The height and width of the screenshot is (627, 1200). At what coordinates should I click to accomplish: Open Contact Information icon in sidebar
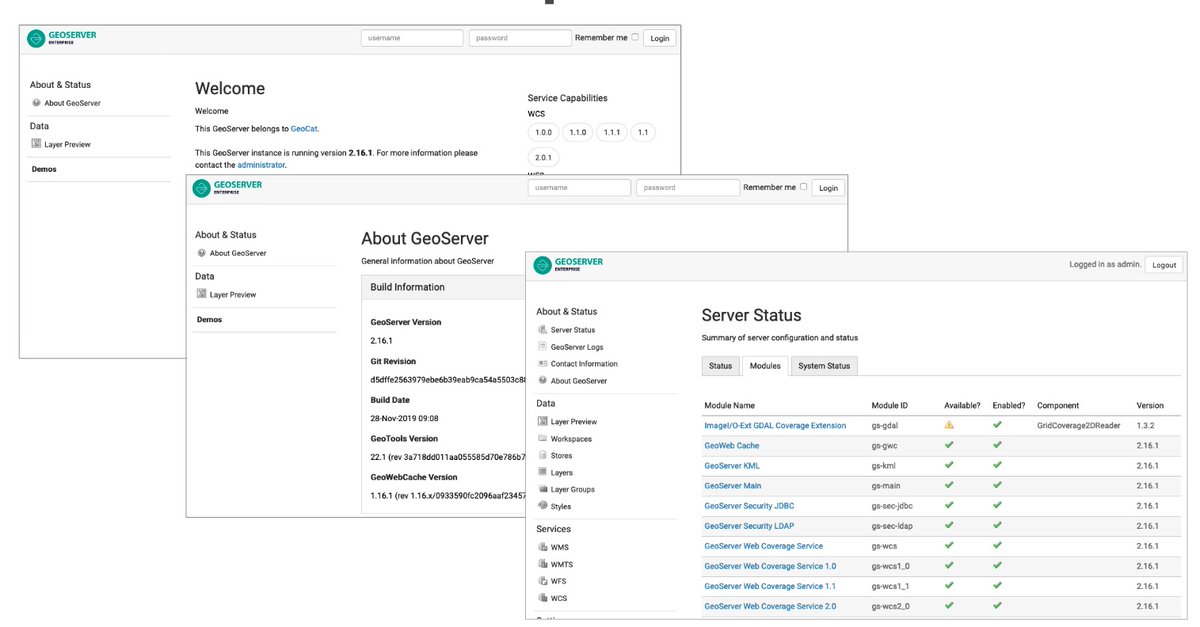543,364
